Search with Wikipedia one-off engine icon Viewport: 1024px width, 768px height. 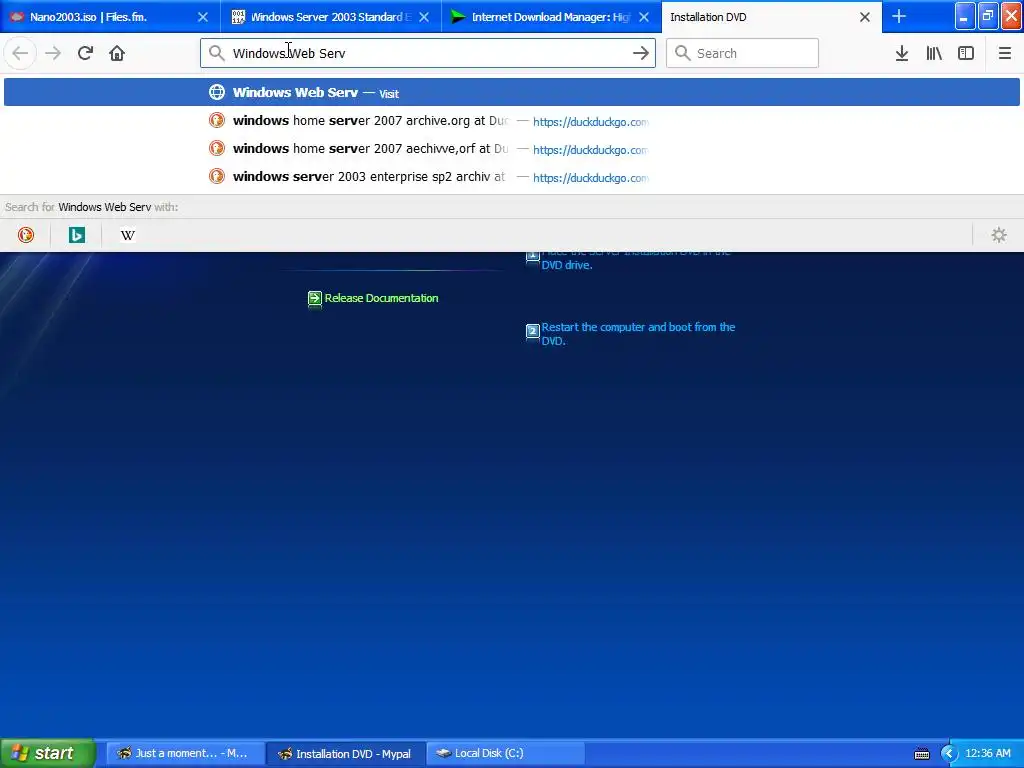coord(127,235)
